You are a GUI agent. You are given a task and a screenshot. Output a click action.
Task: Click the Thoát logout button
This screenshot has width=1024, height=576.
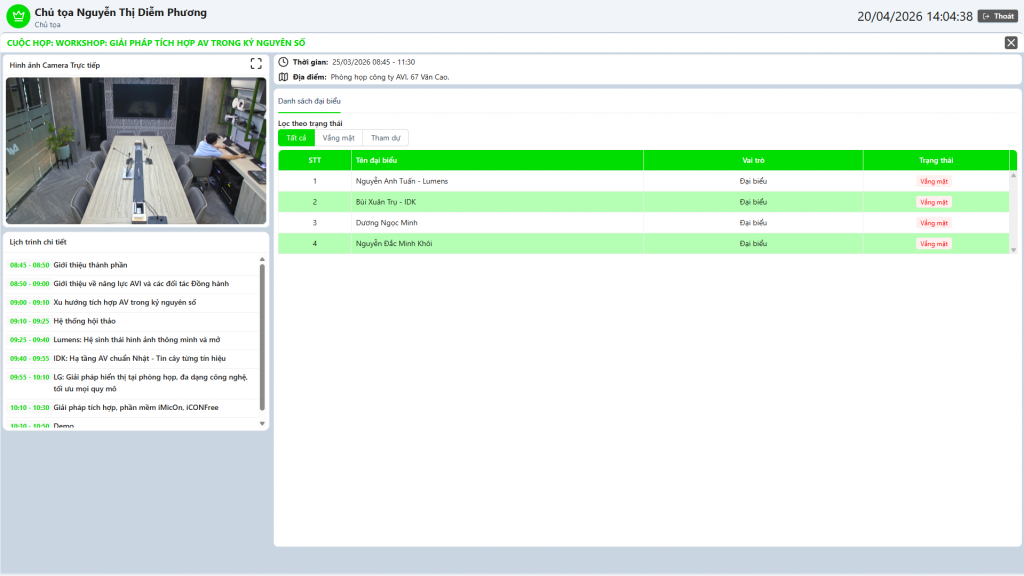[x=998, y=16]
